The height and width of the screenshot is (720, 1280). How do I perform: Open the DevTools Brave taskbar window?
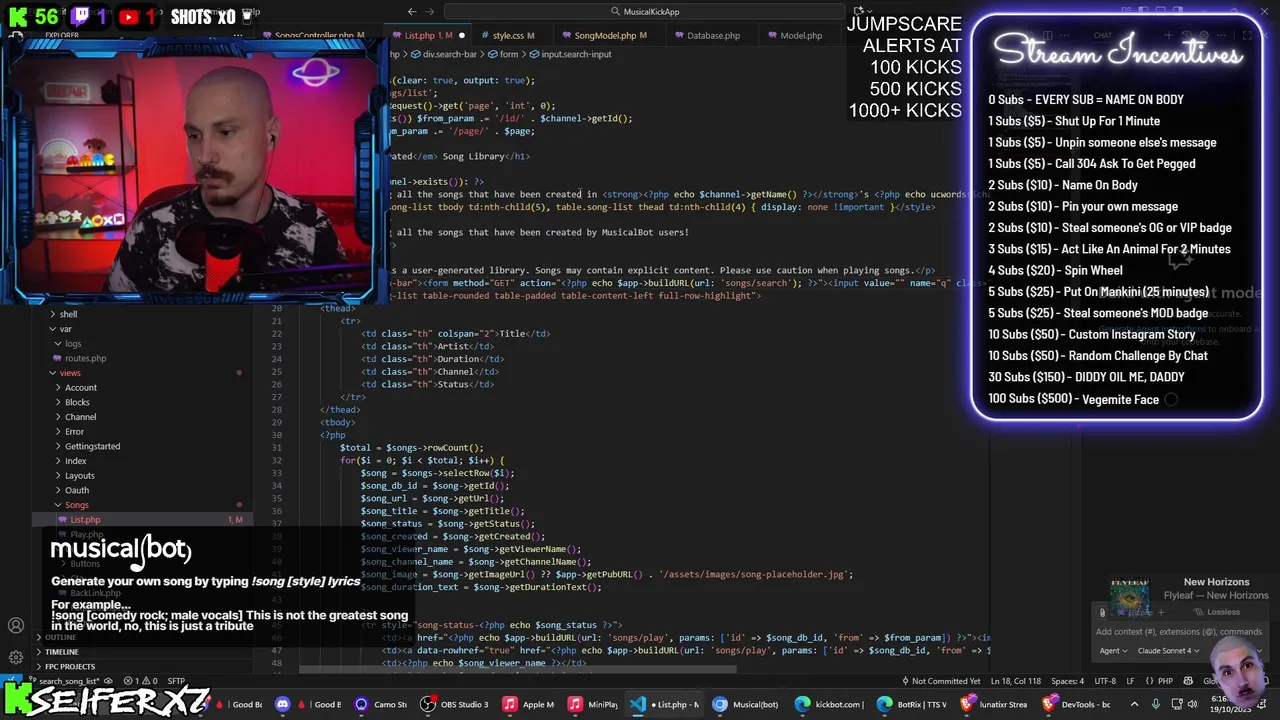click(x=1075, y=704)
